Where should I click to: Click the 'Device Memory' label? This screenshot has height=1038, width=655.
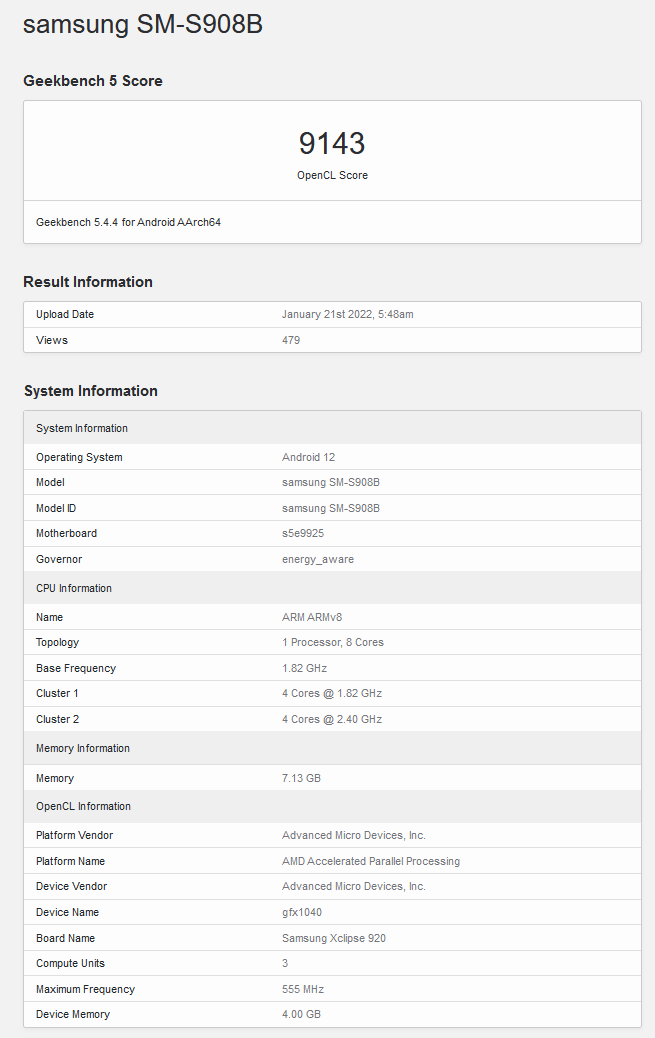tap(73, 1014)
